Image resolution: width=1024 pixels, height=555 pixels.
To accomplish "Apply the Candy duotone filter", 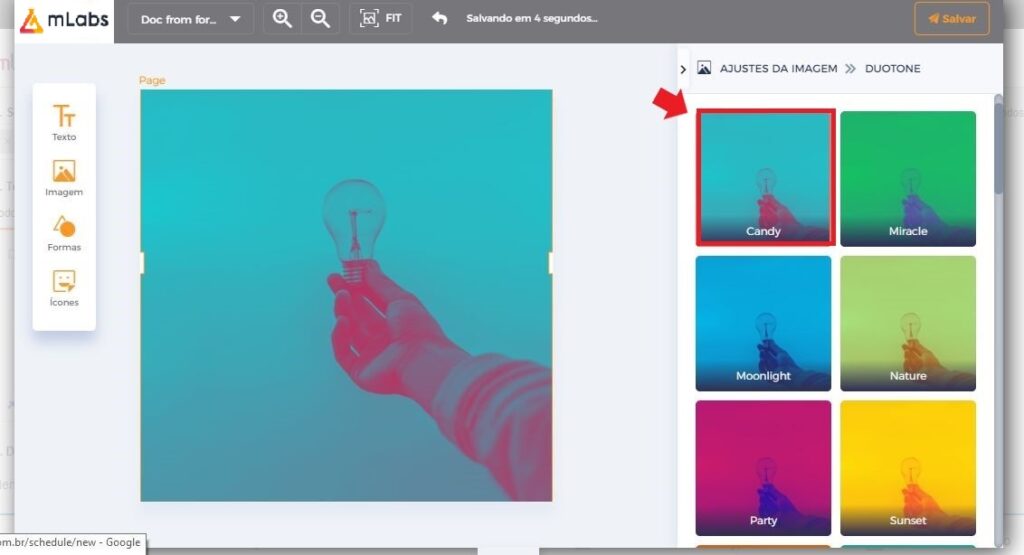I will pyautogui.click(x=765, y=178).
